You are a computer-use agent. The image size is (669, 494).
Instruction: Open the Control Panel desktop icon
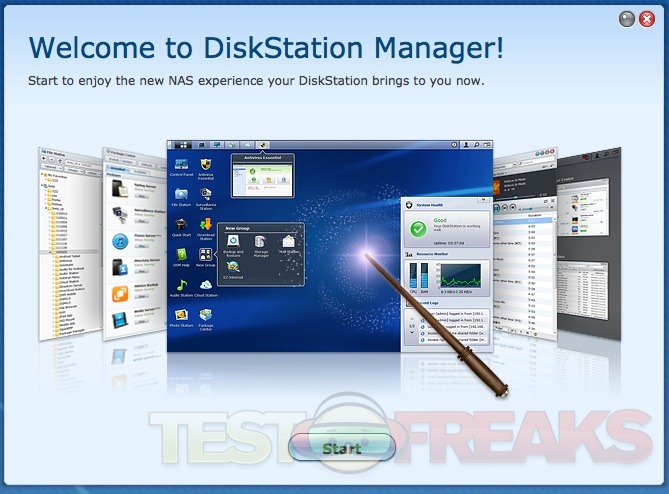(181, 163)
